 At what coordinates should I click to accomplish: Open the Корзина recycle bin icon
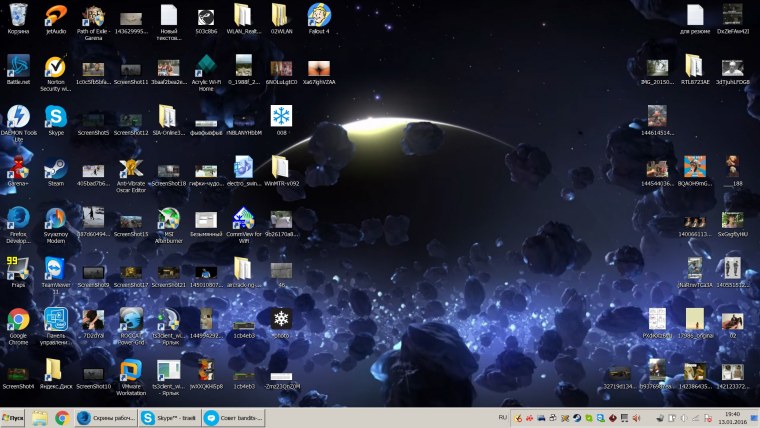pos(18,18)
